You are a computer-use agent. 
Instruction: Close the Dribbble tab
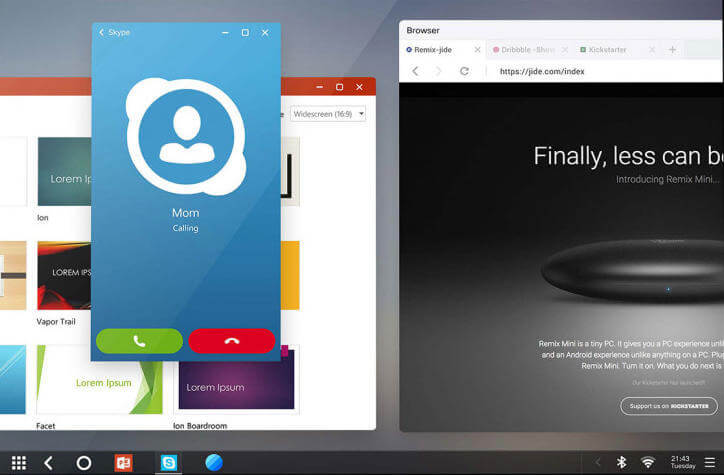pos(564,49)
